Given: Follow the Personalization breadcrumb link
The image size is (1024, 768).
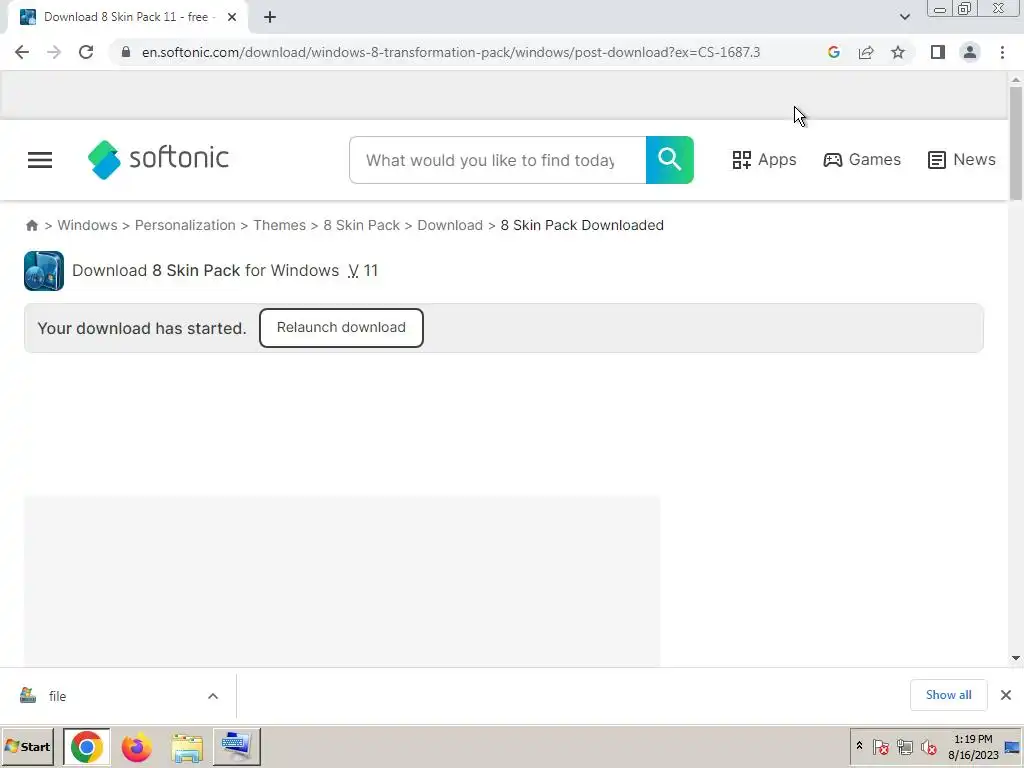Looking at the screenshot, I should click(x=185, y=225).
